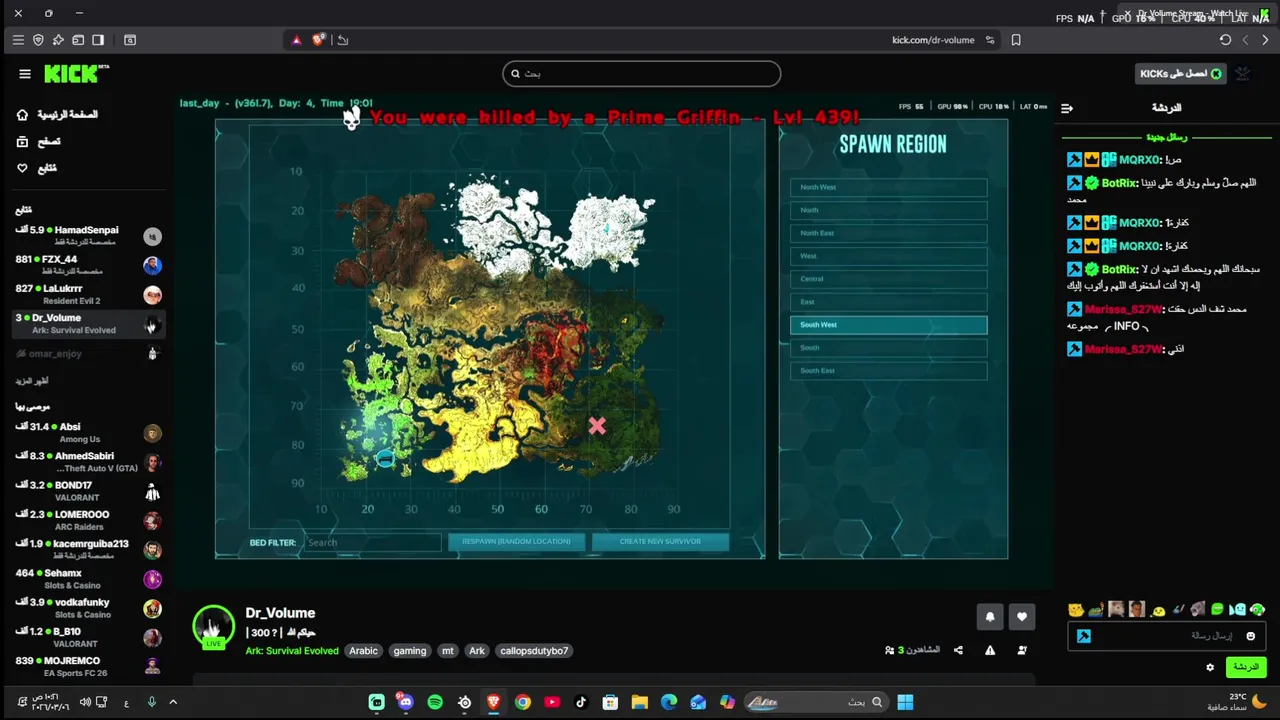This screenshot has width=1280, height=720.
Task: Select North West spawn region
Action: [x=888, y=187]
